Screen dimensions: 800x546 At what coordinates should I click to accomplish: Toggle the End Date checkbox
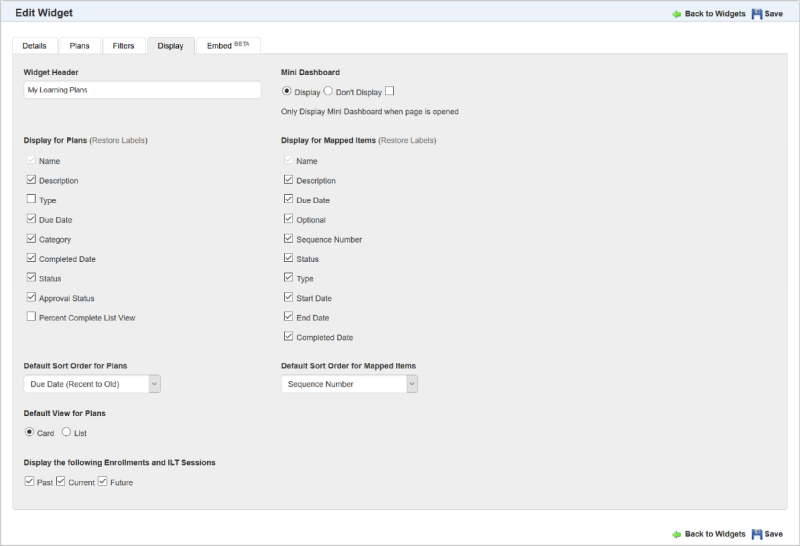[288, 316]
